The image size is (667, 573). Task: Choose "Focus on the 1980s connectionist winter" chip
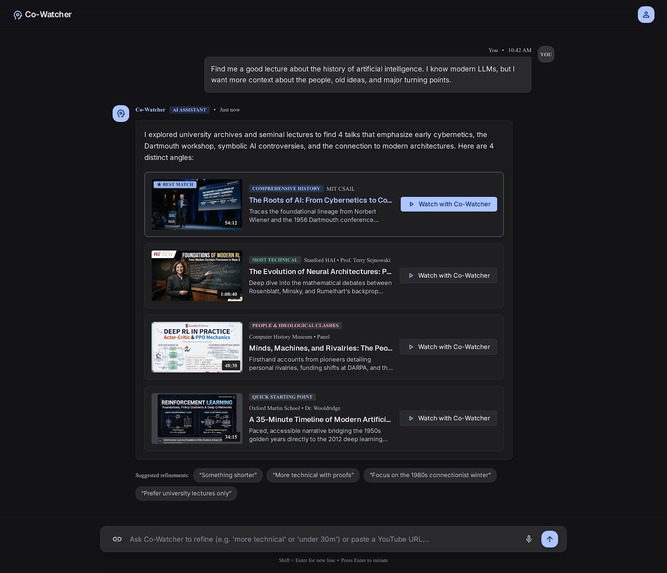[430, 475]
